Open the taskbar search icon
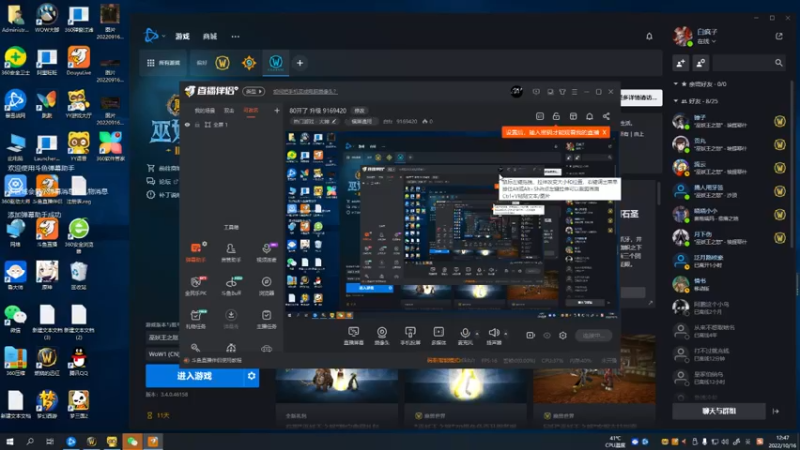 pos(30,441)
